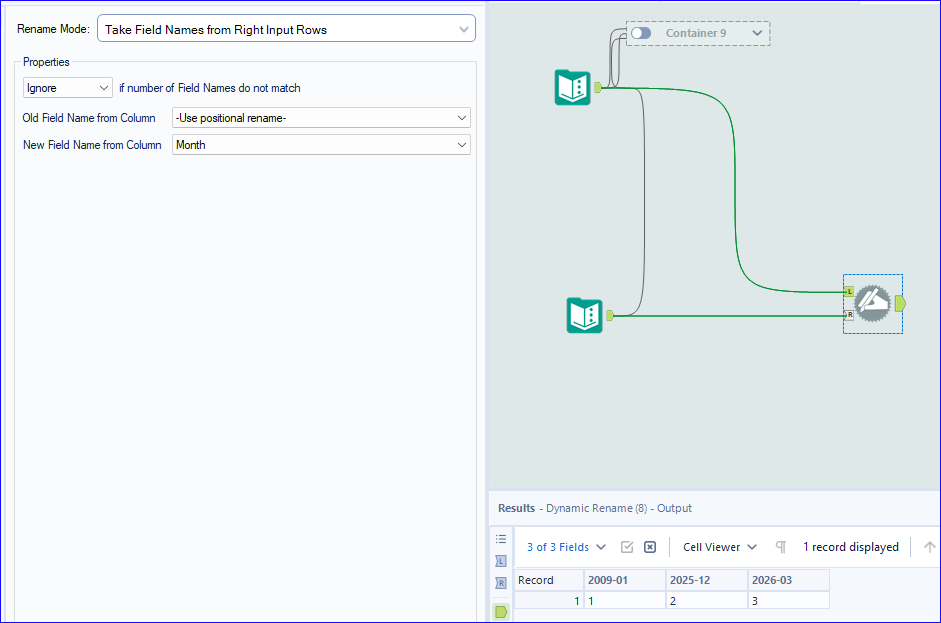Toggle the show whitespace paragraph icon
This screenshot has width=941, height=623.
[781, 547]
